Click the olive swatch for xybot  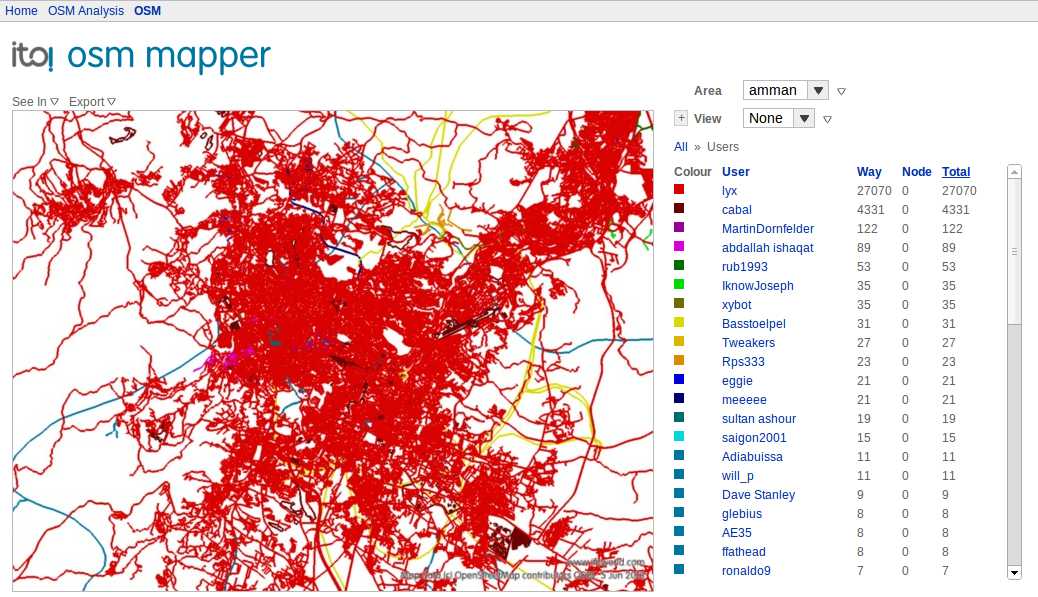tap(679, 303)
